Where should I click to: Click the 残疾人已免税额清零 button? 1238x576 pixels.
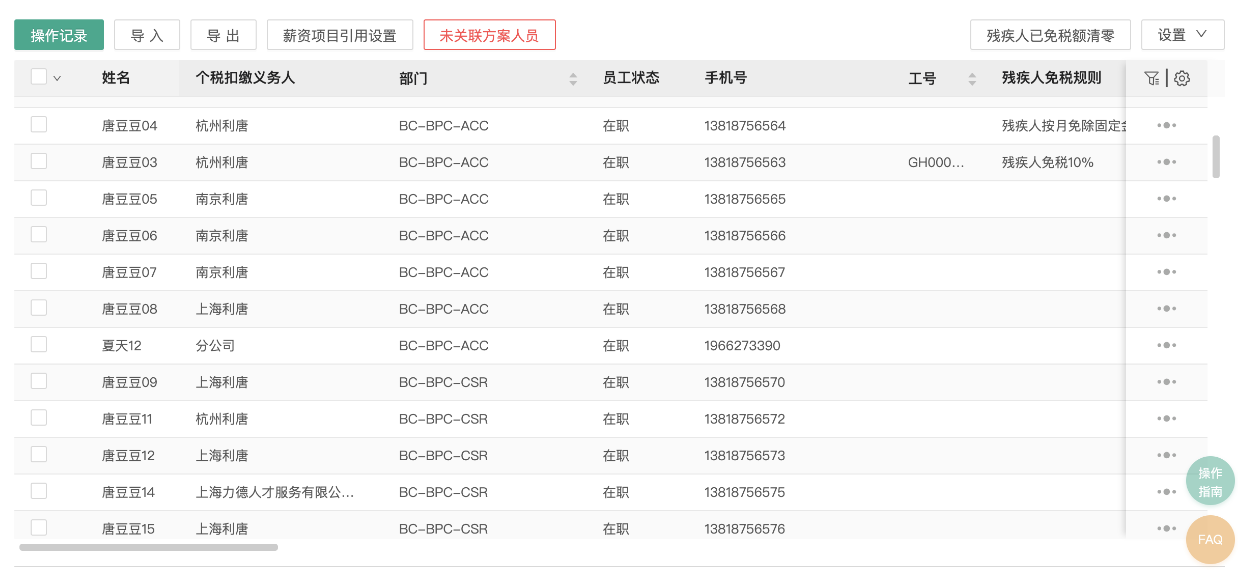1050,34
